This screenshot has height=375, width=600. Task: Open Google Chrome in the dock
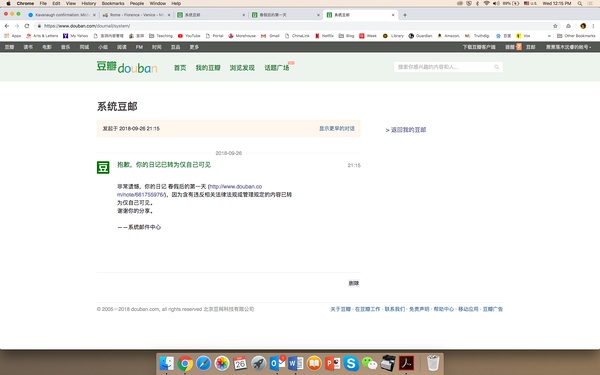pyautogui.click(x=185, y=363)
